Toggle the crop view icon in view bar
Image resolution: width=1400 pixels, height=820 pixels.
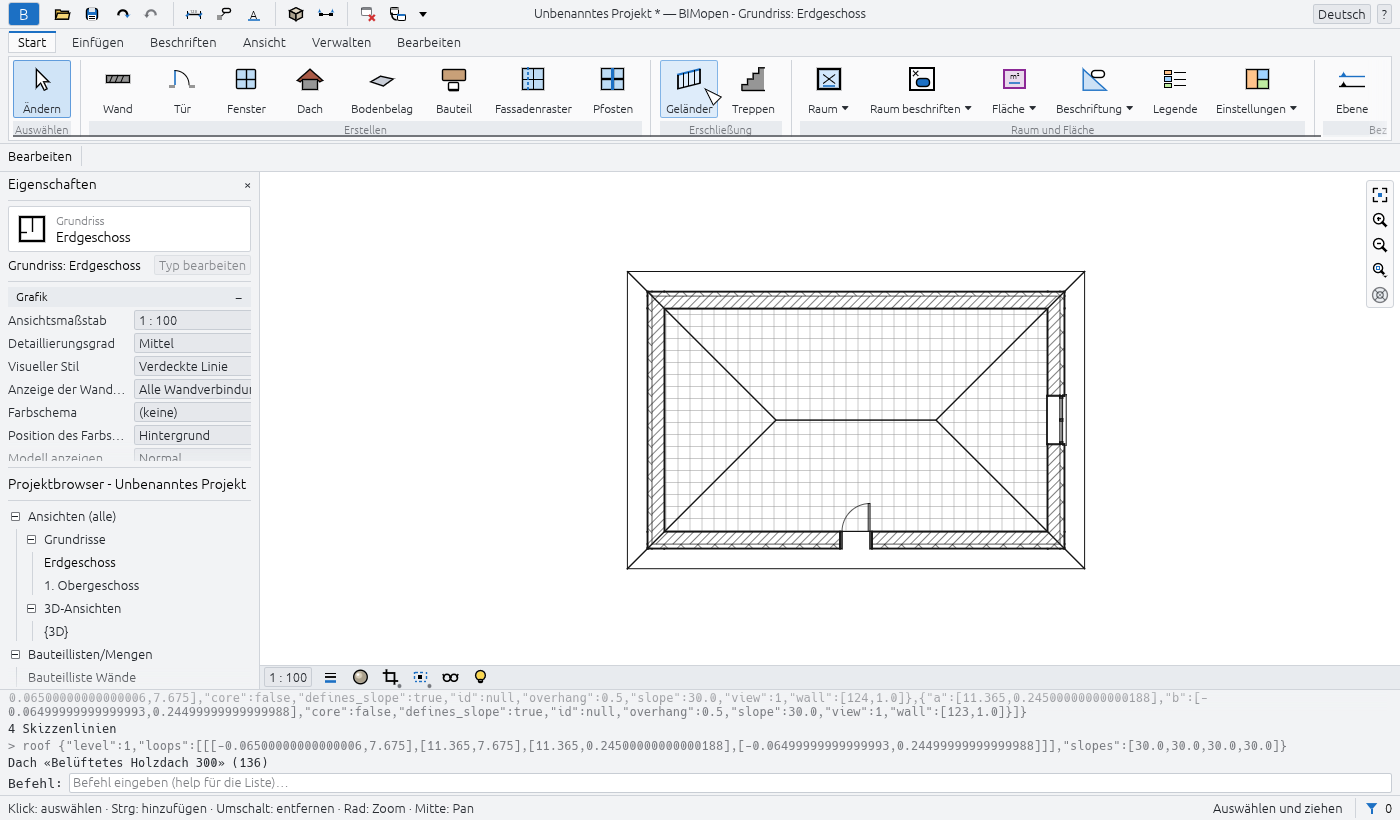click(391, 677)
